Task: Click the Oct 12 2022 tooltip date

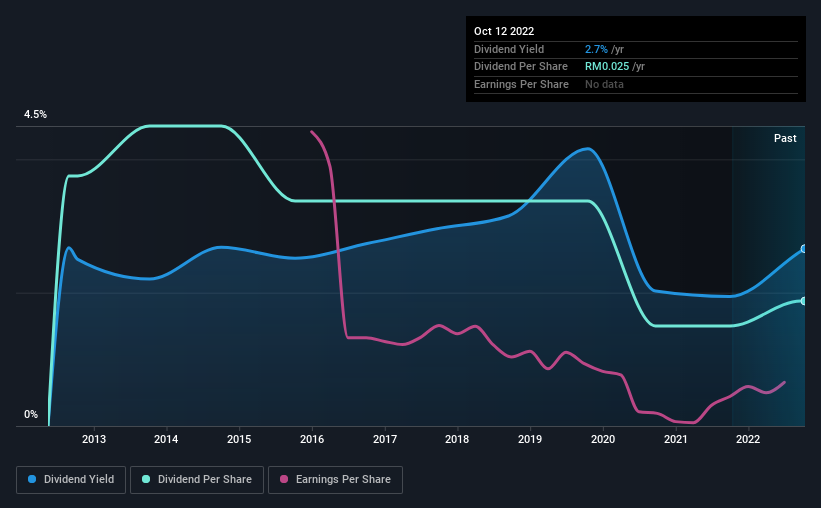Action: click(504, 31)
